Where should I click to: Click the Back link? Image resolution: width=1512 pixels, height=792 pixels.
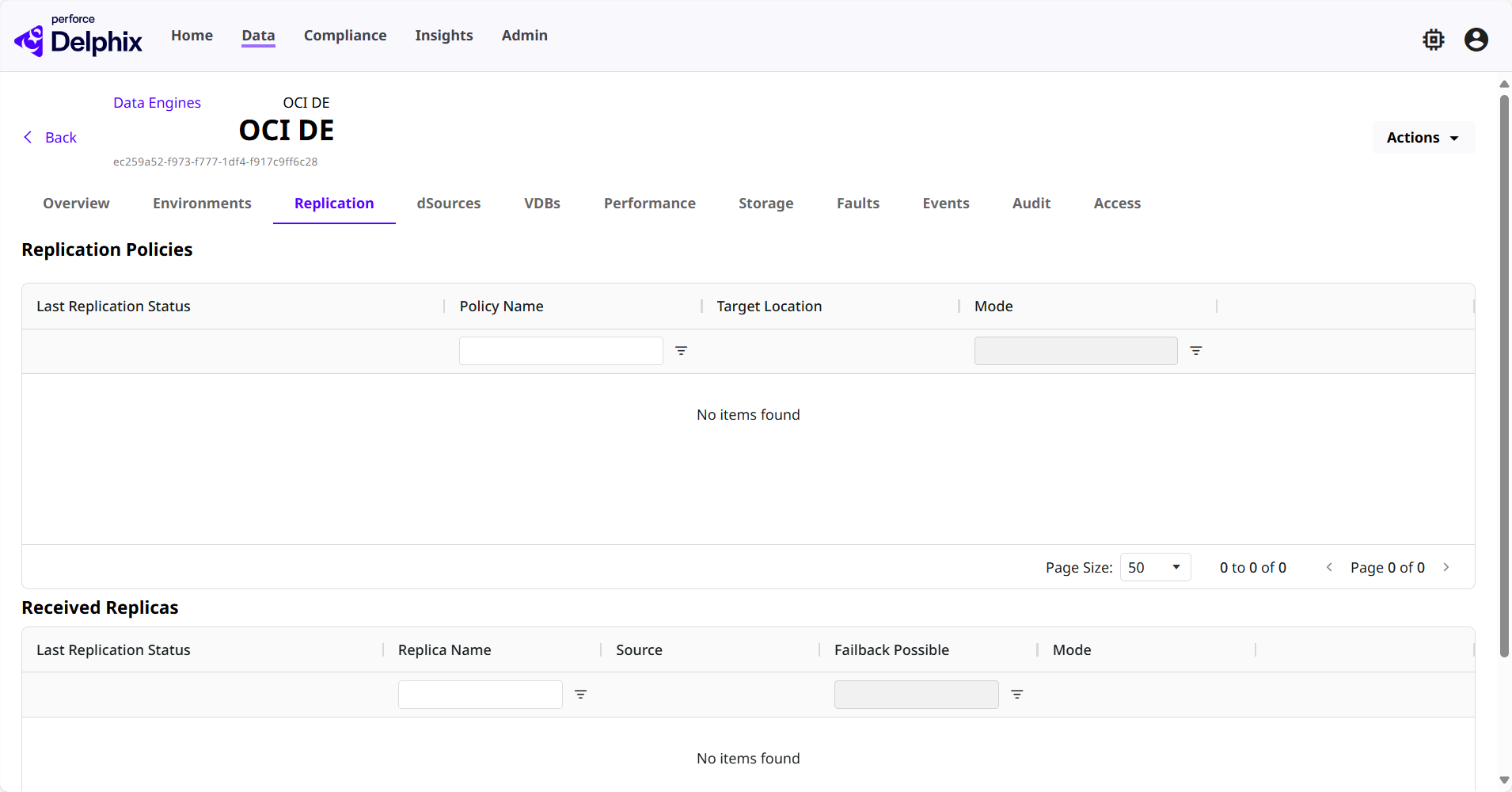point(61,138)
